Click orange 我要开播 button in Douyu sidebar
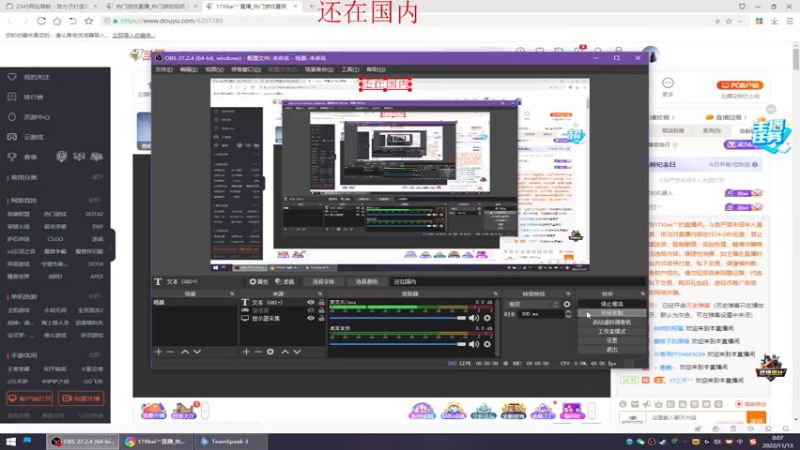800x450 pixels. 81,398
